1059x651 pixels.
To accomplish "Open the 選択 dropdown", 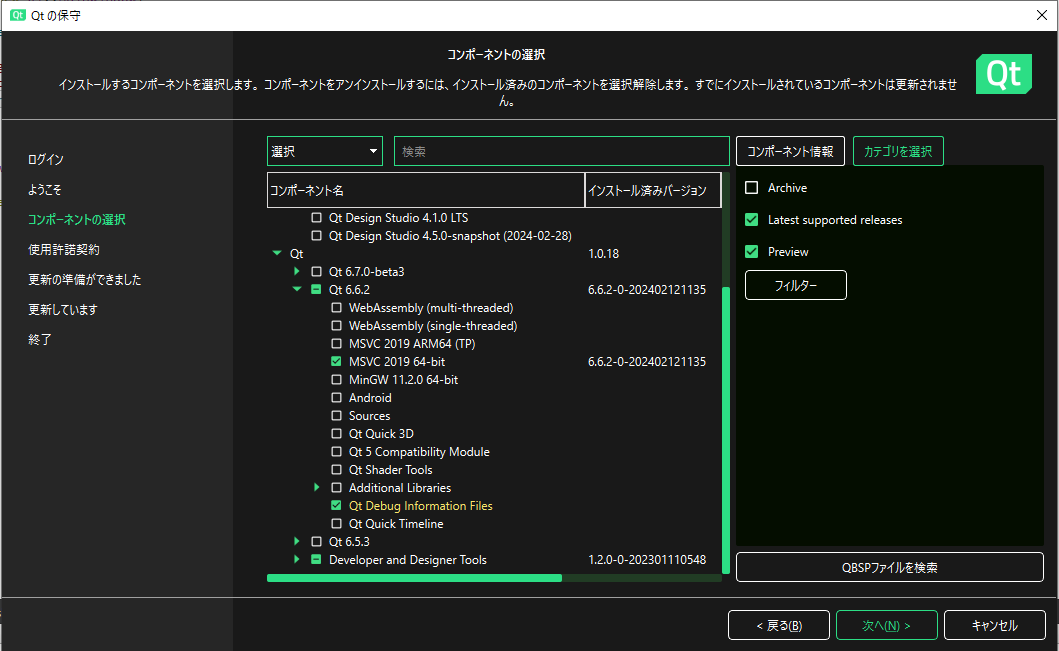I will (x=325, y=151).
